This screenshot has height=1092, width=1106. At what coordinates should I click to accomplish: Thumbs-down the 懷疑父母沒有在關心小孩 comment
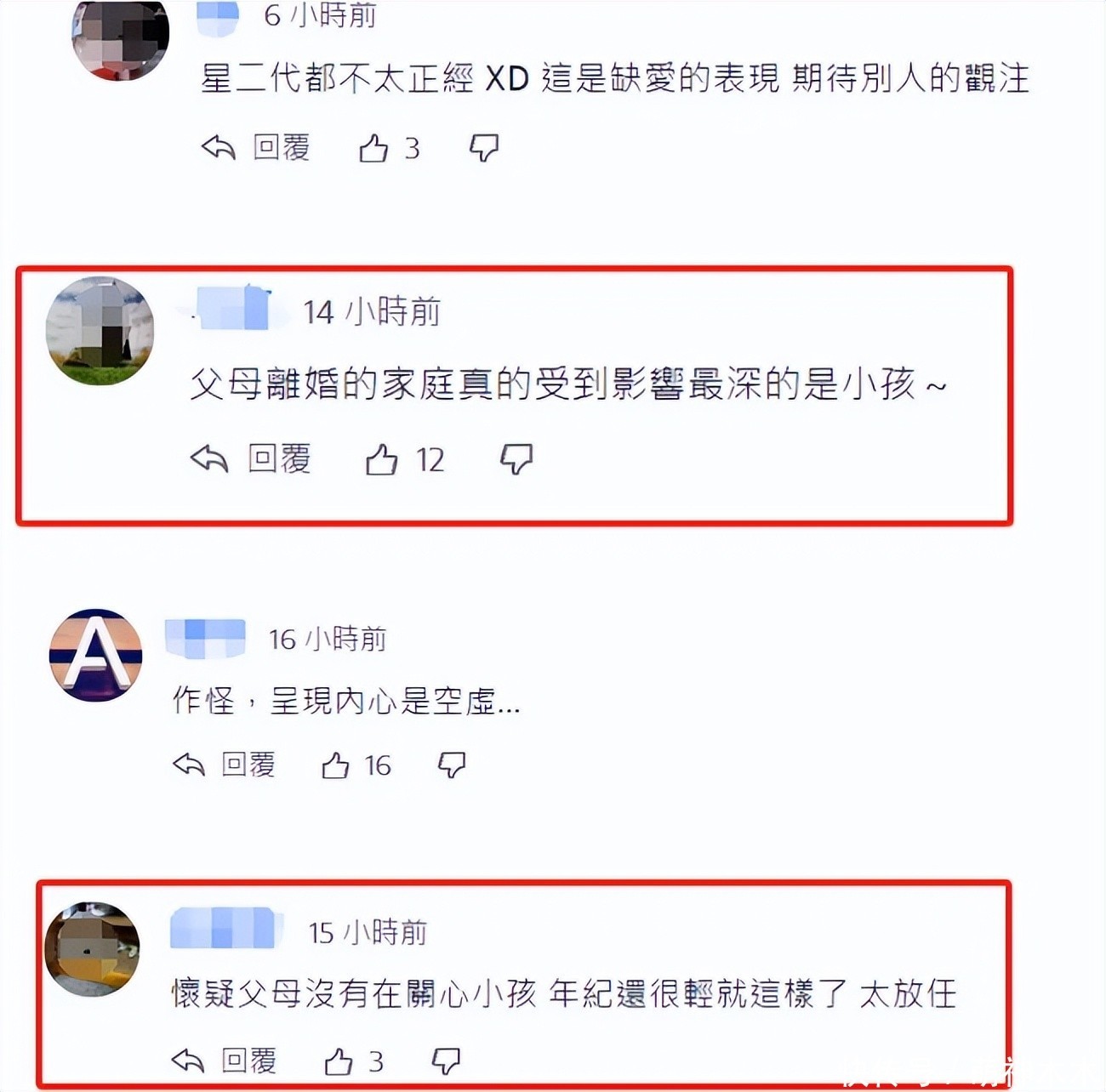447,1061
